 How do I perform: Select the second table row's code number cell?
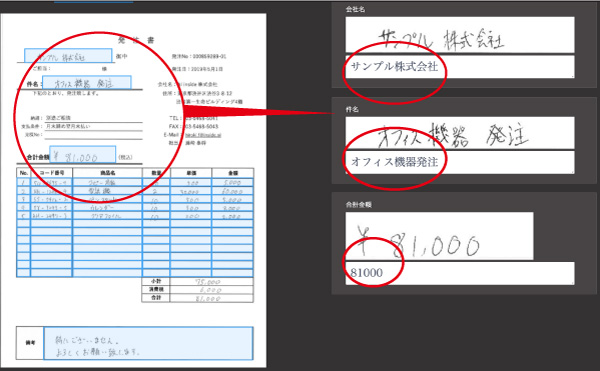[x=52, y=191]
